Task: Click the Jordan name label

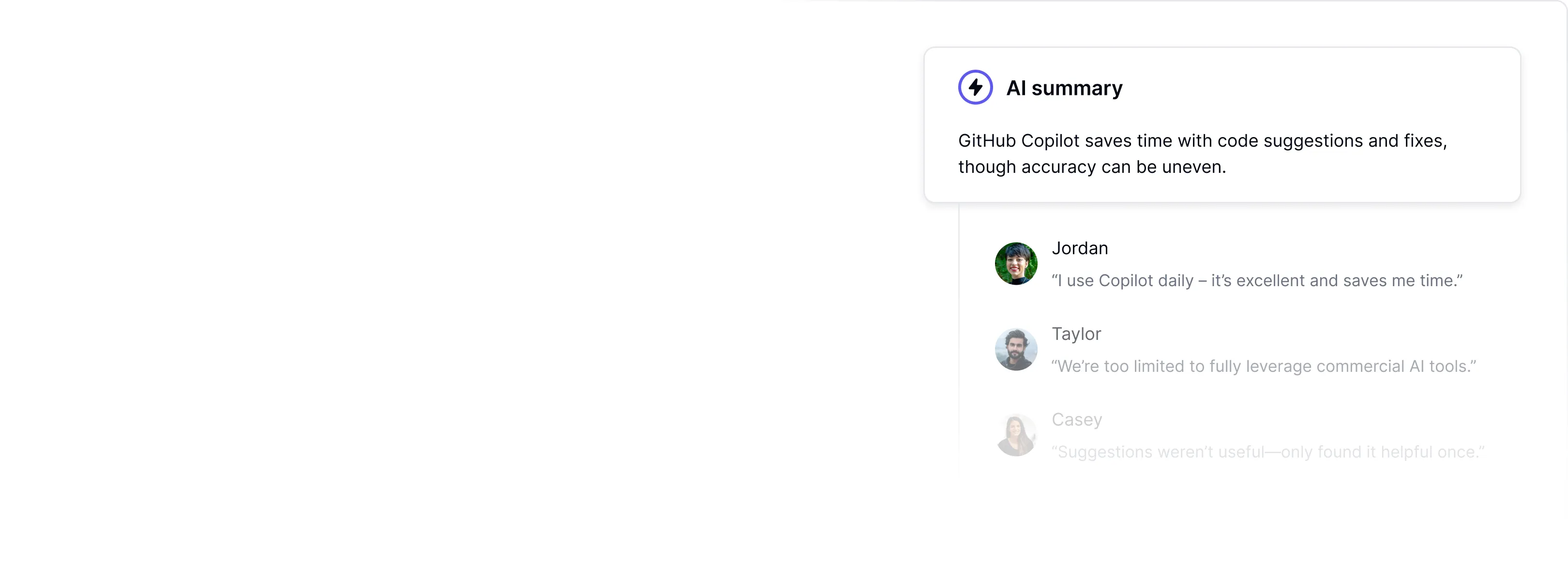Action: click(x=1079, y=248)
